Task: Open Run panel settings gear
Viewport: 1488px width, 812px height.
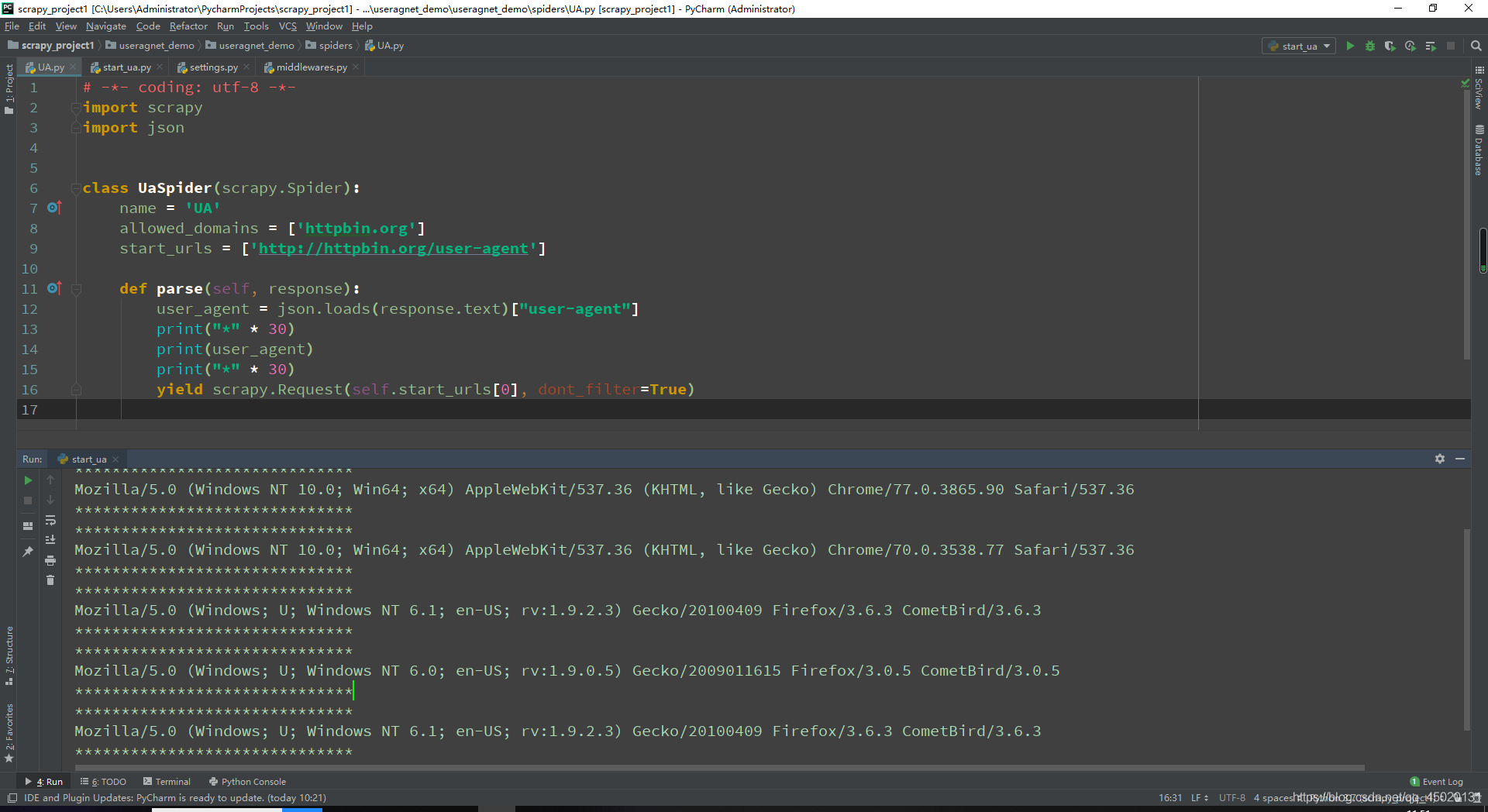Action: point(1440,459)
